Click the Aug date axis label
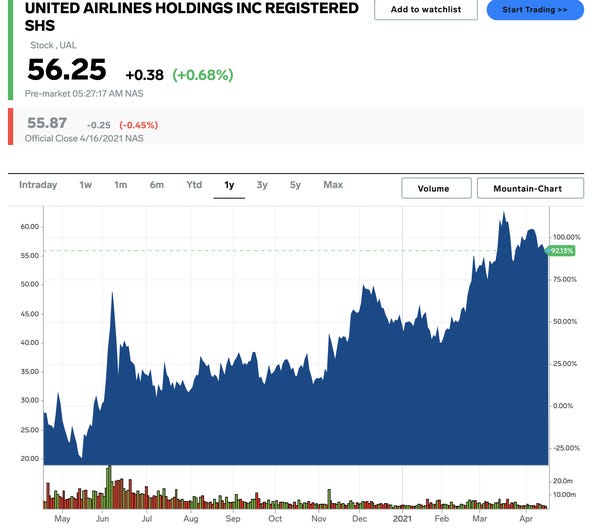This screenshot has height=529, width=600. (191, 519)
